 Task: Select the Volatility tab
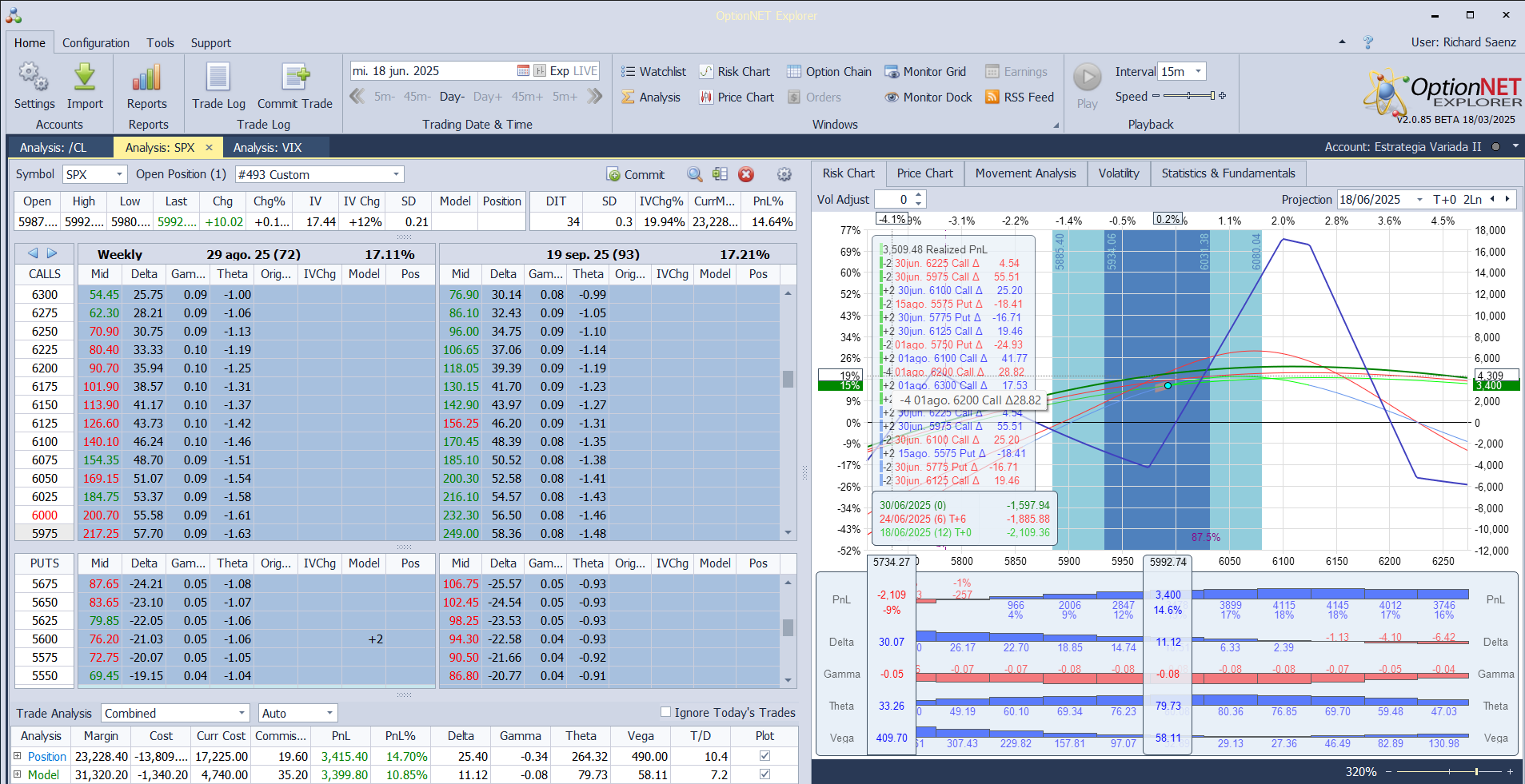tap(1119, 173)
